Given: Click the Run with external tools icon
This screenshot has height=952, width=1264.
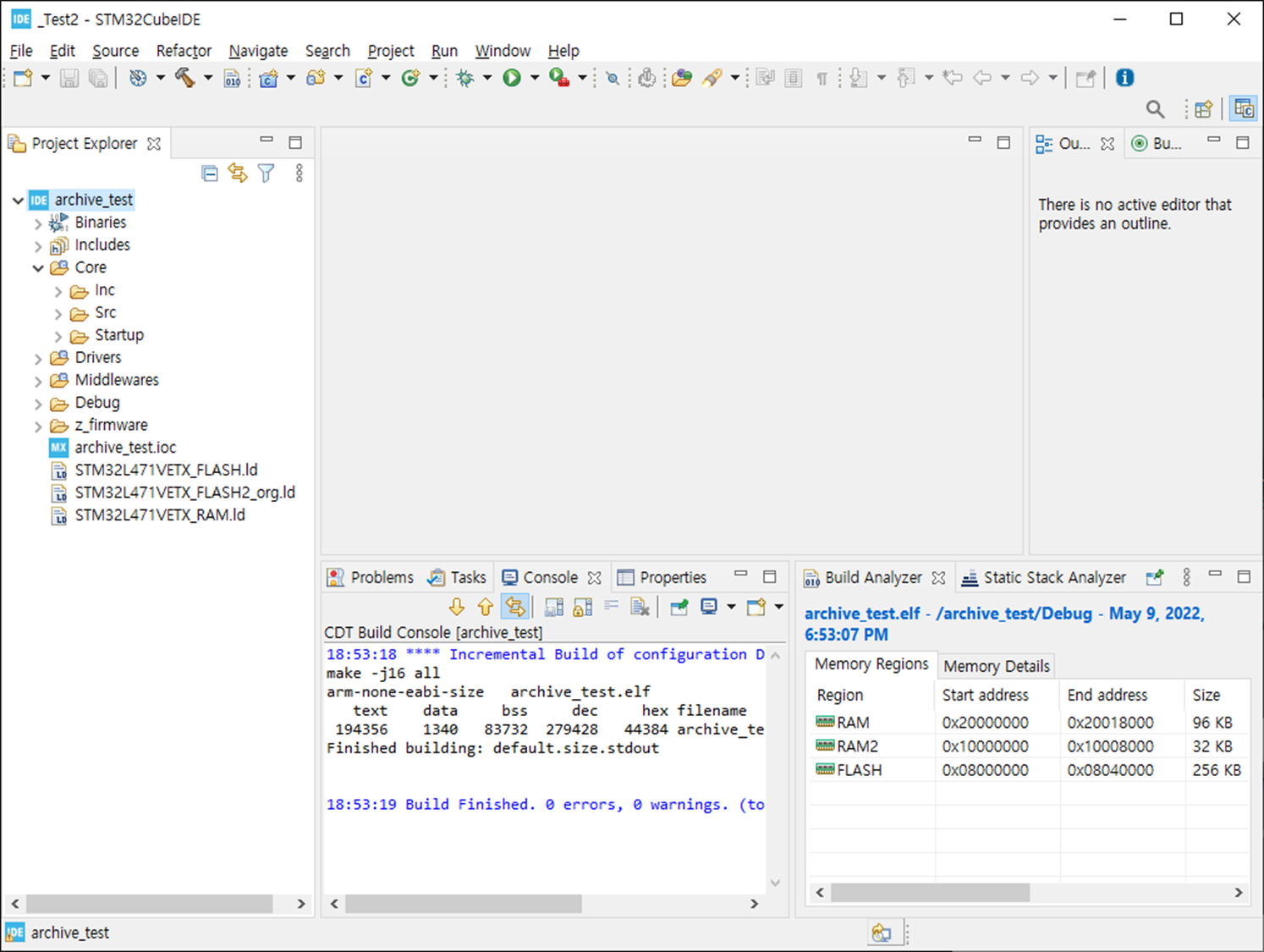Looking at the screenshot, I should coord(558,78).
